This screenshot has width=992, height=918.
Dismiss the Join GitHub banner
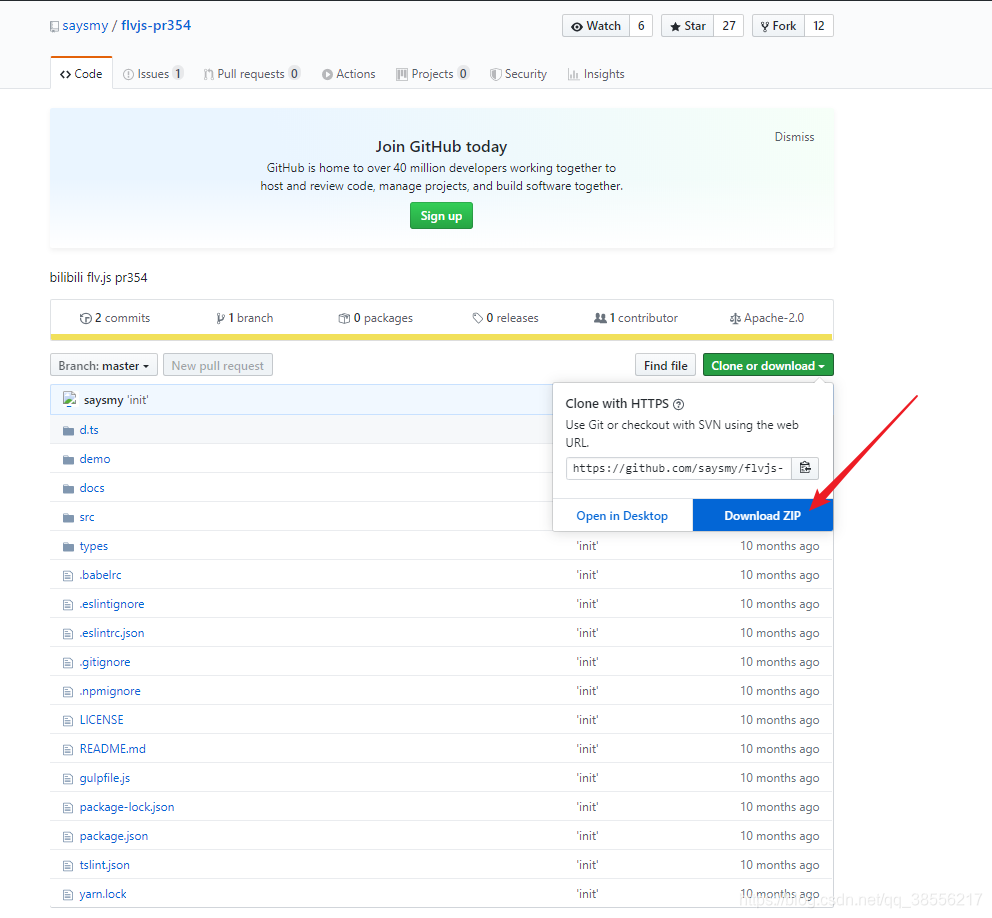click(794, 137)
